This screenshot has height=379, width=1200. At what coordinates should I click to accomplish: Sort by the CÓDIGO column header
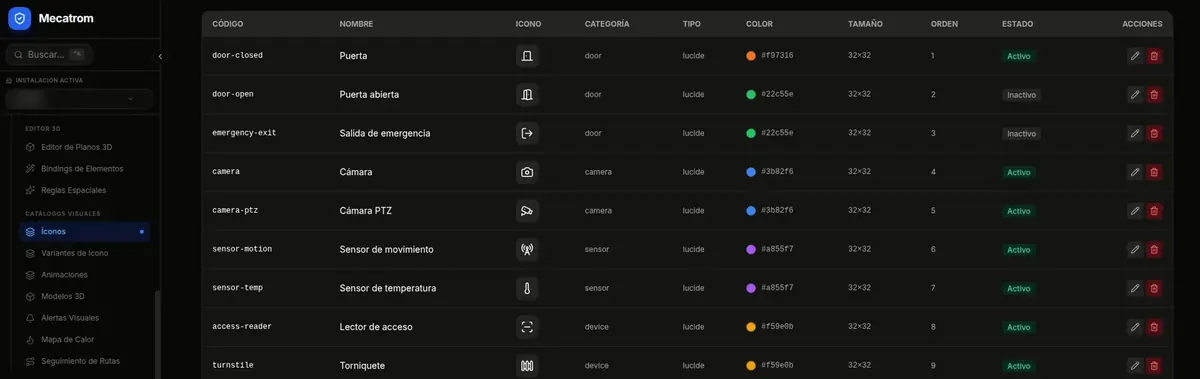(x=228, y=23)
